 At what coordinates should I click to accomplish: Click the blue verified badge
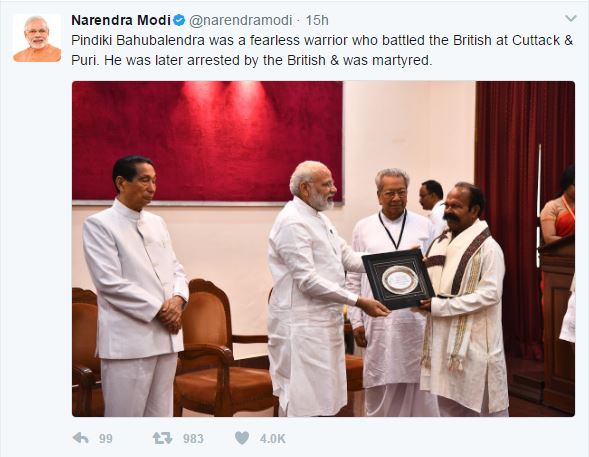coord(179,20)
